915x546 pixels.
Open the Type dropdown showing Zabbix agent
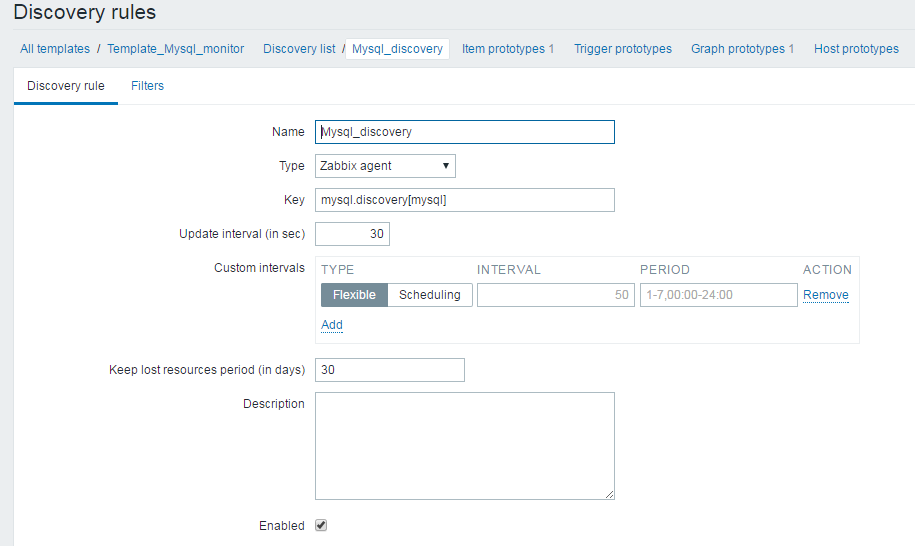pyautogui.click(x=385, y=166)
